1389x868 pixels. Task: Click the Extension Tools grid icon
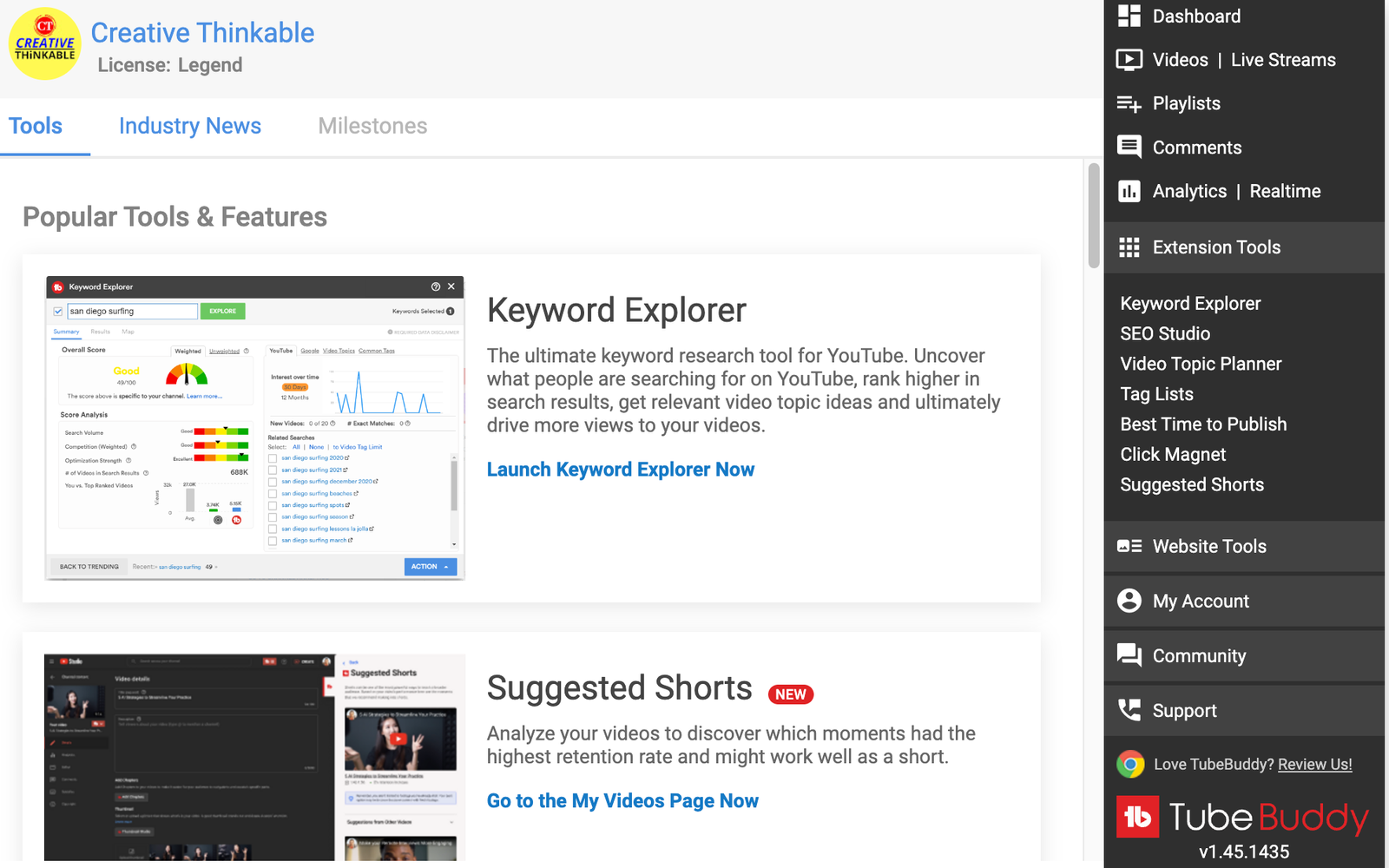[x=1129, y=247]
